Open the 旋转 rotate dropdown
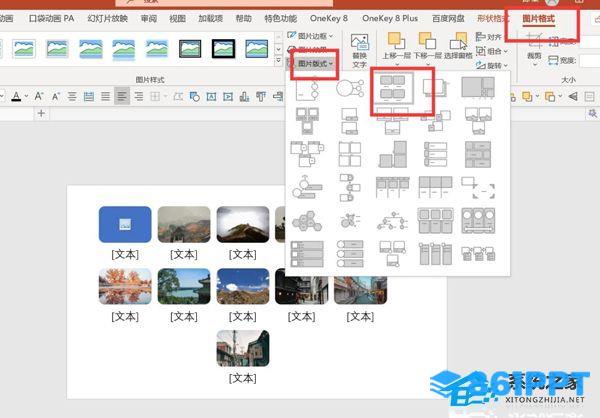 pyautogui.click(x=492, y=65)
